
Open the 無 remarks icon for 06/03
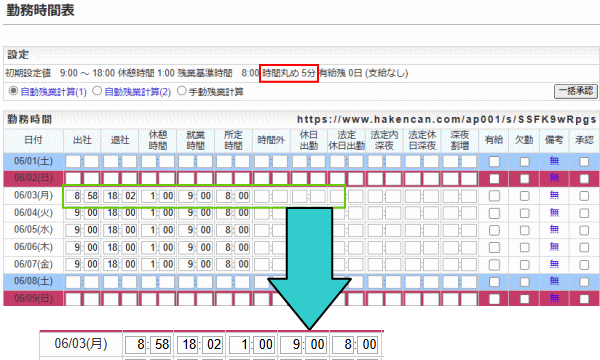[x=554, y=195]
